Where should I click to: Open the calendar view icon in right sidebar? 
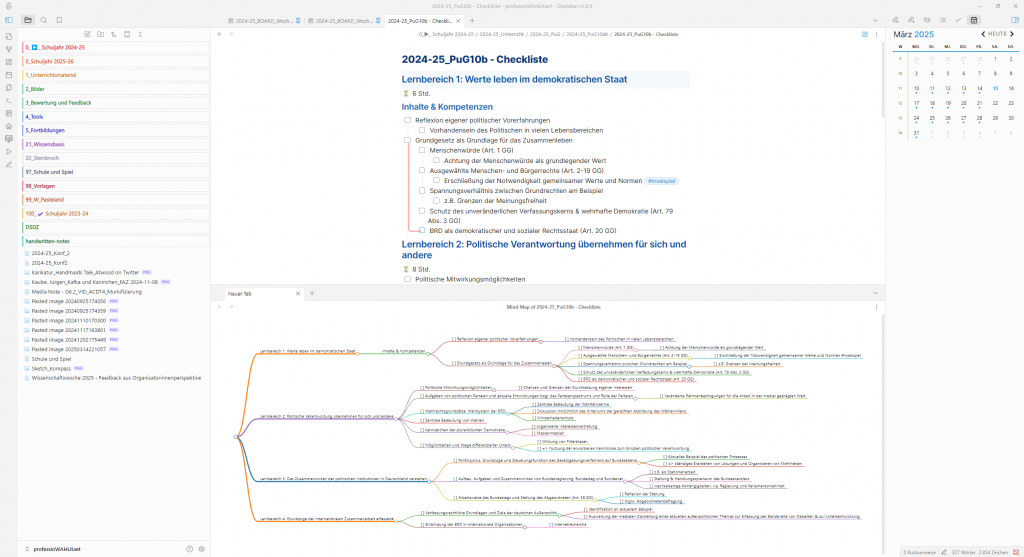(974, 20)
